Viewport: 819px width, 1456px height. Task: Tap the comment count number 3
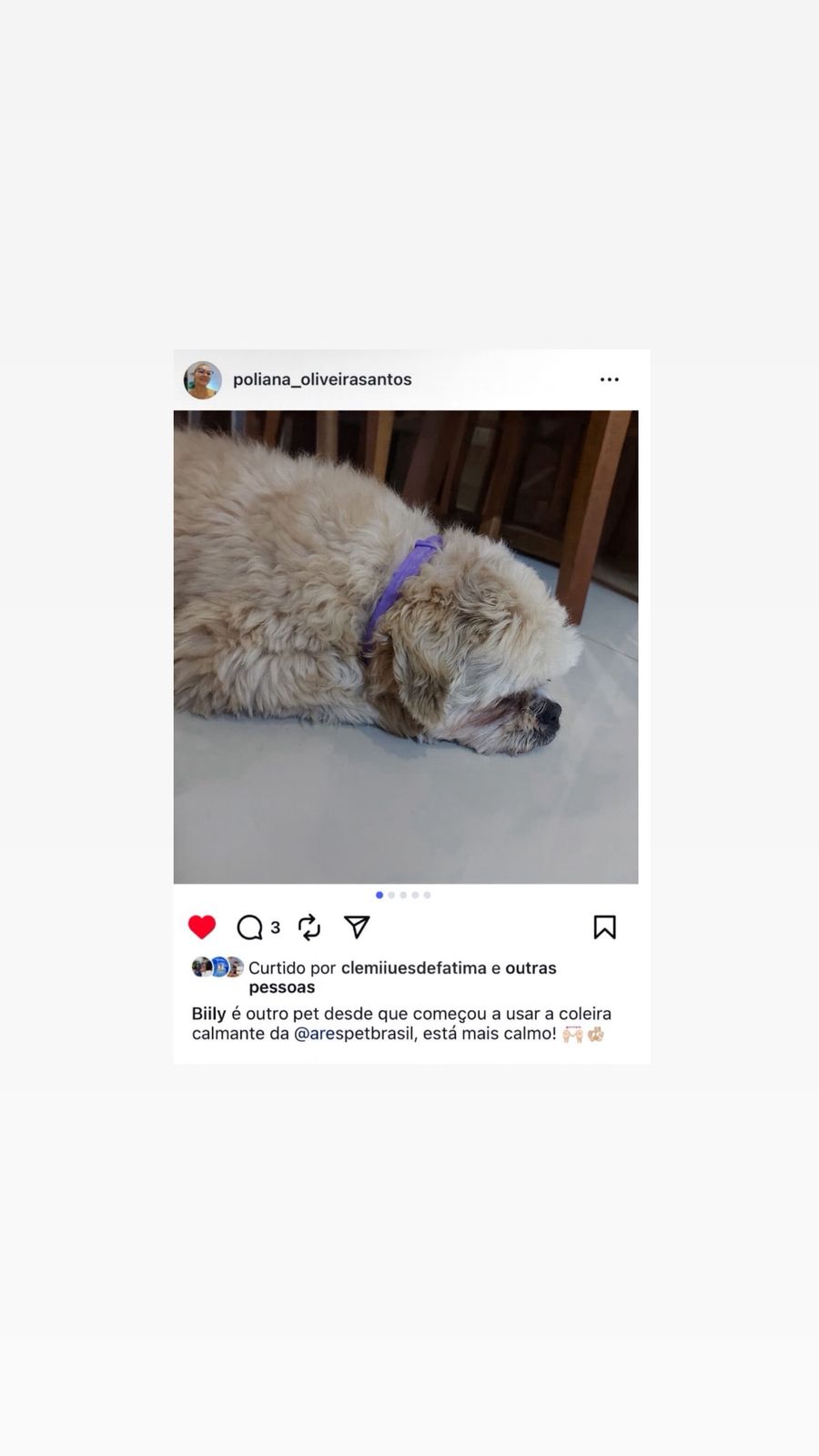[x=275, y=928]
